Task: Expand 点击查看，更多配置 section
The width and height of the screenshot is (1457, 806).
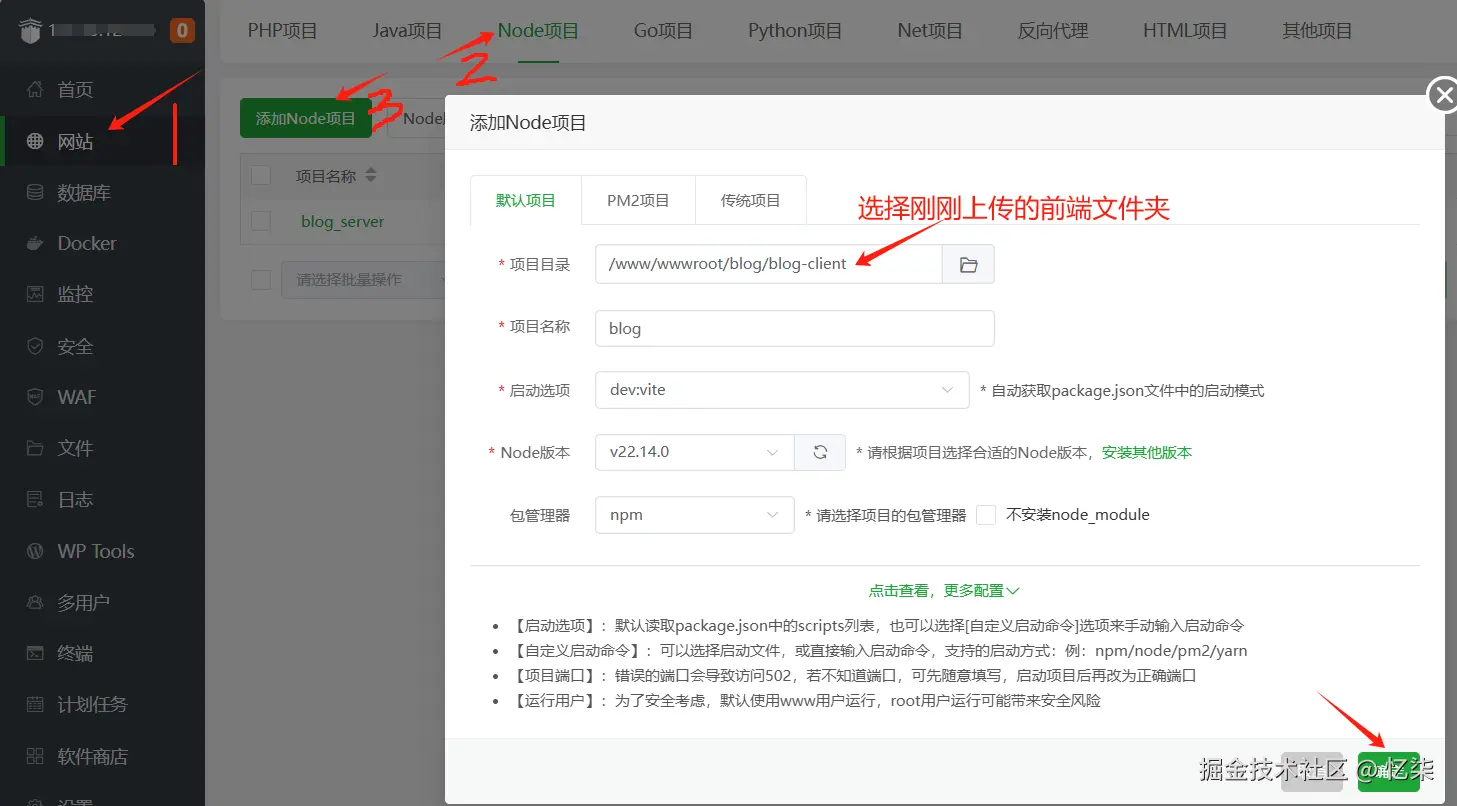Action: coord(944,591)
